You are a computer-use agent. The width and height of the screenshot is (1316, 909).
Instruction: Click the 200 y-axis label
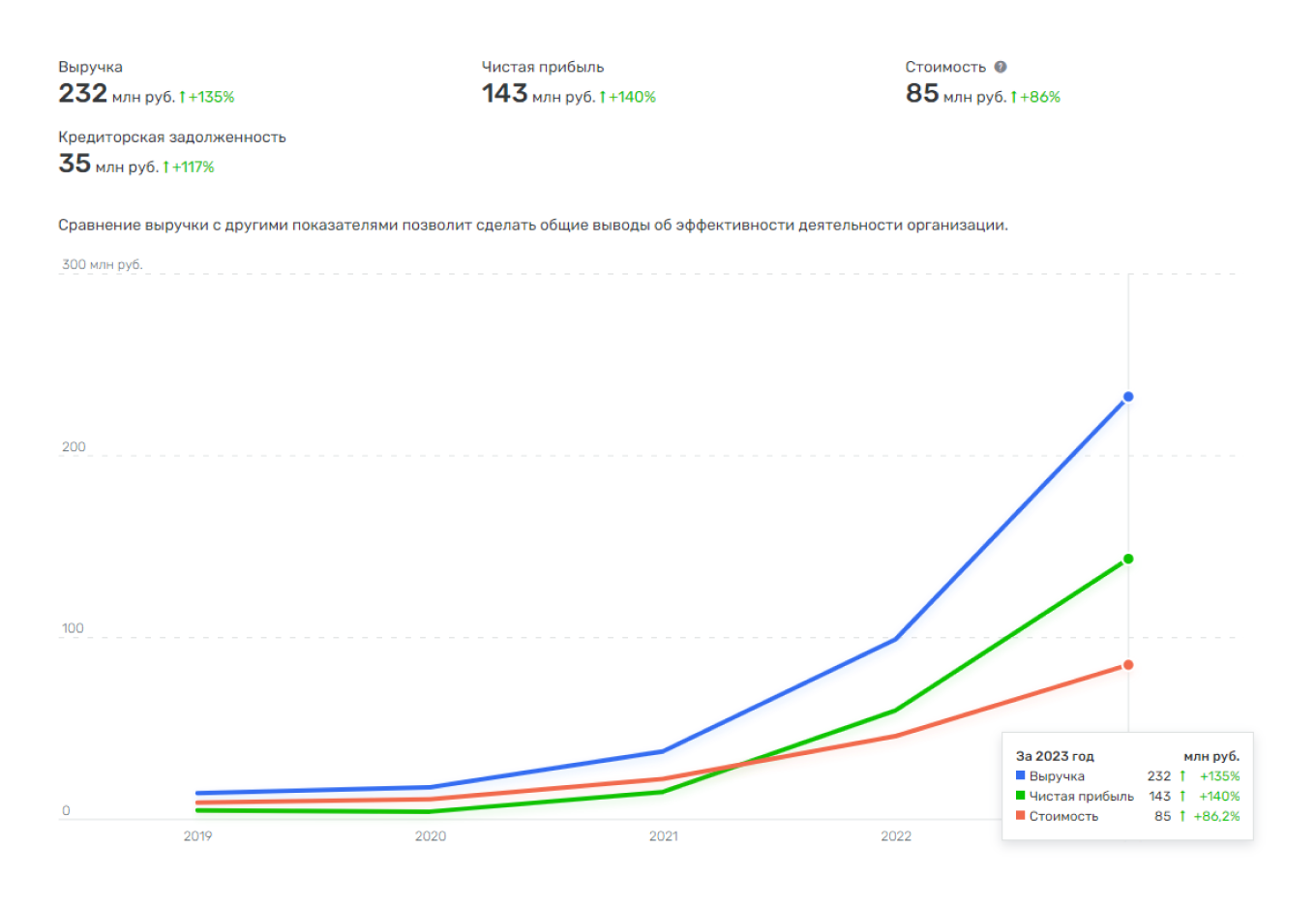(x=74, y=447)
